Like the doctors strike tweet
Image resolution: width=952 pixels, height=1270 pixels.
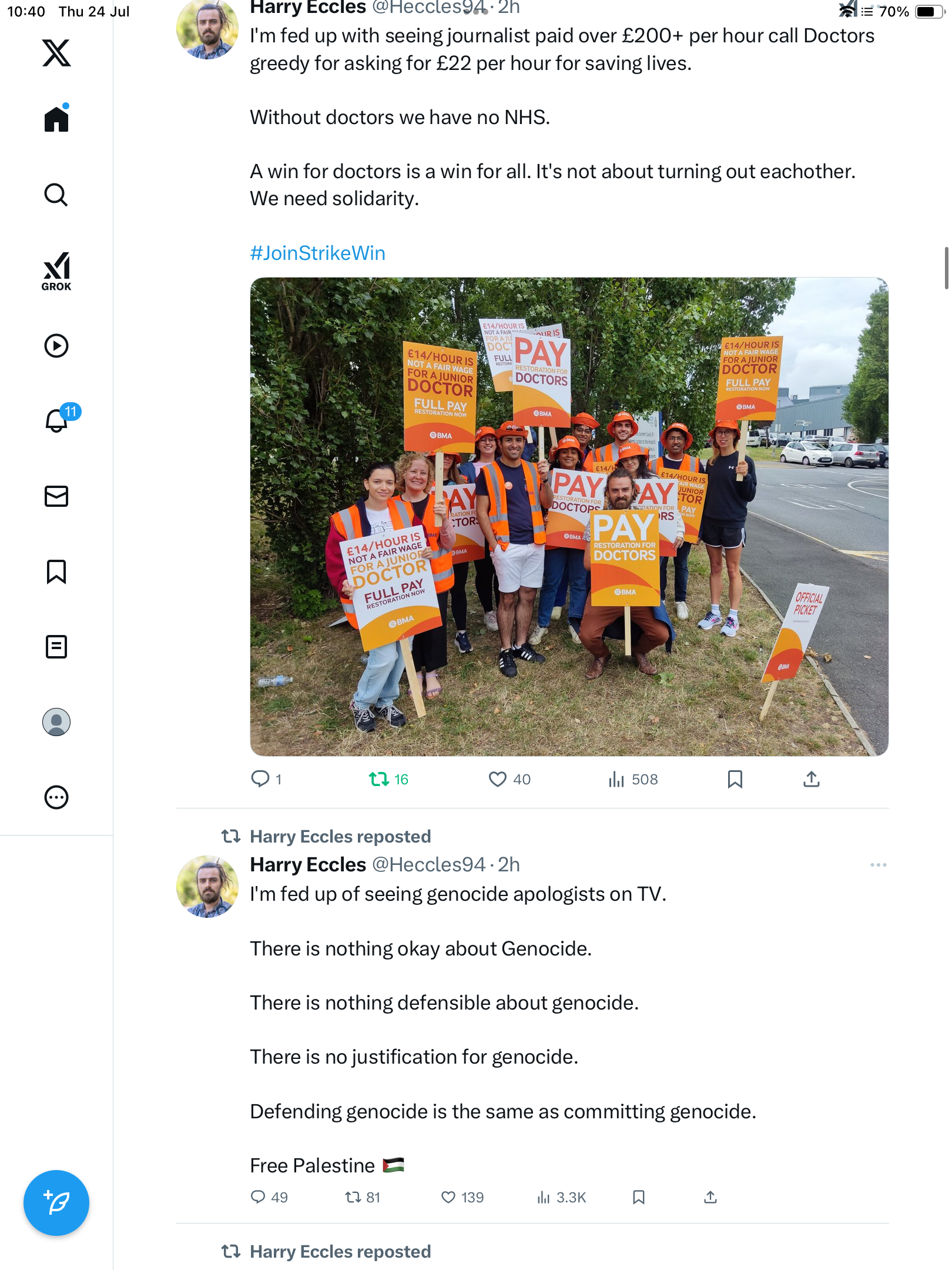(x=509, y=780)
